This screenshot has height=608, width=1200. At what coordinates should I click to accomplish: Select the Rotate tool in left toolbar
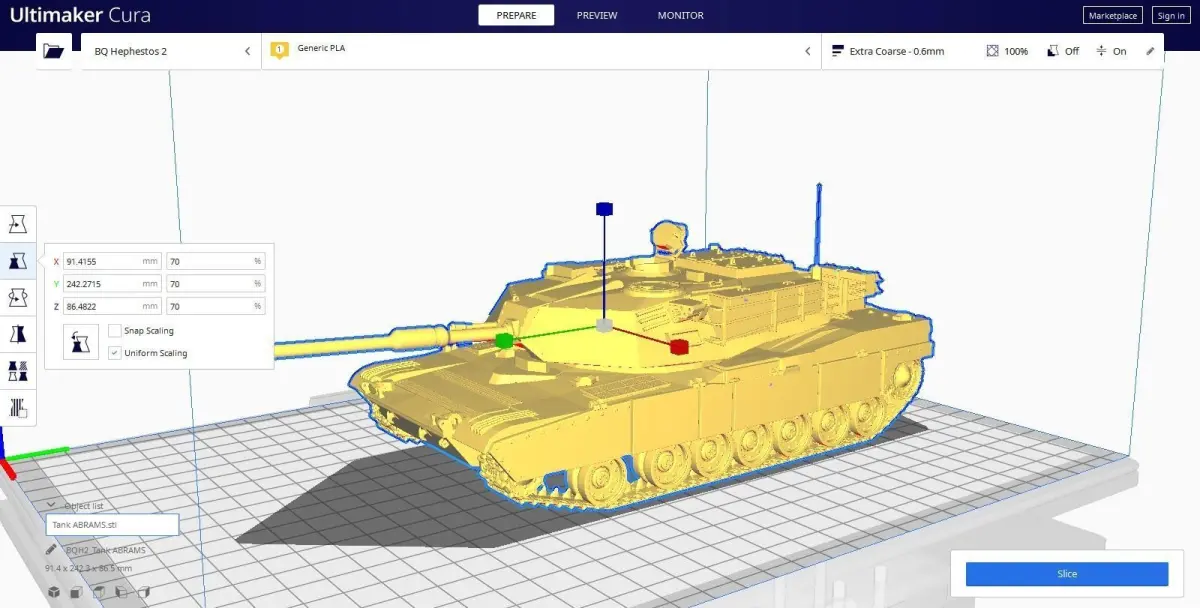(x=18, y=297)
